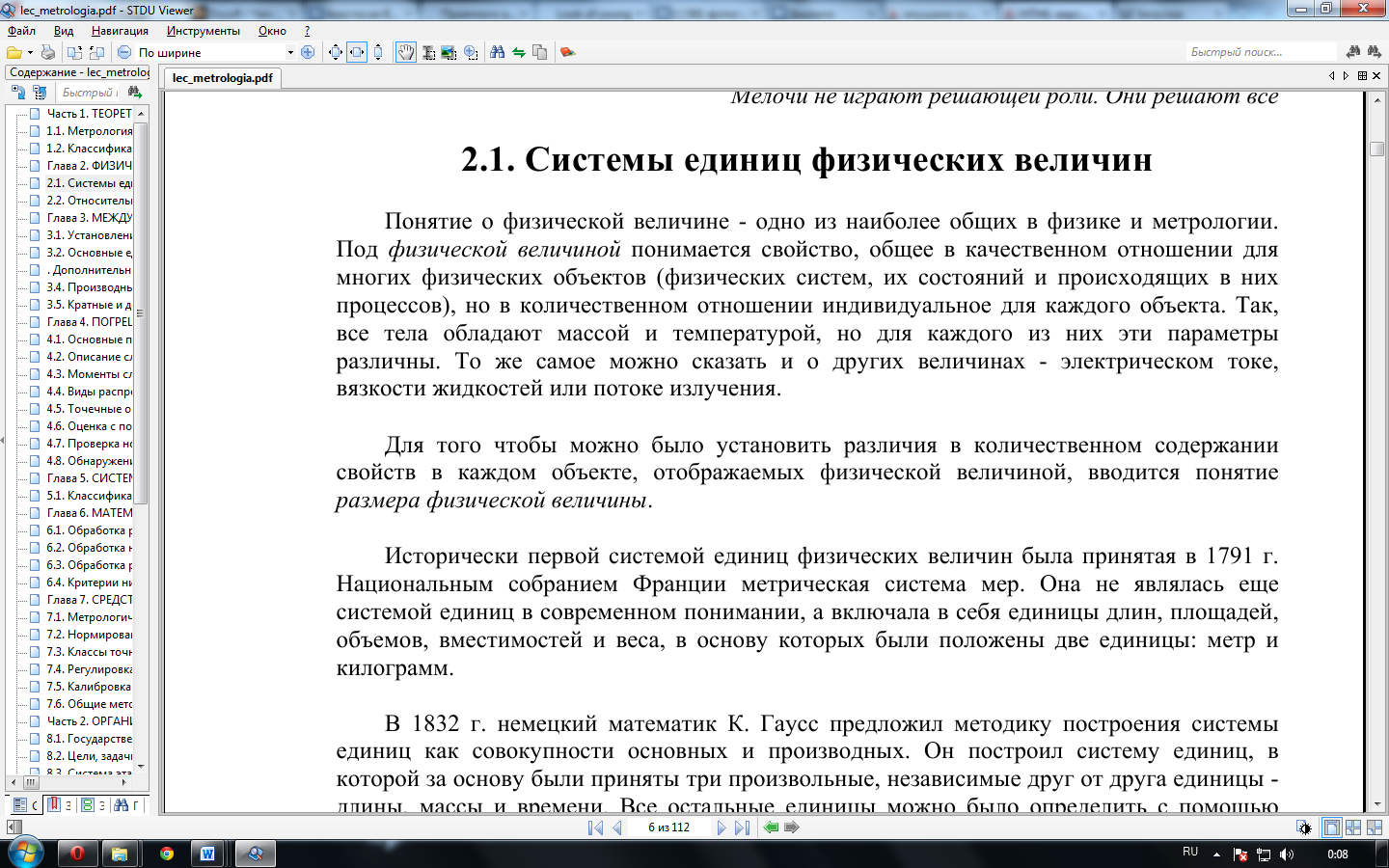Navigate forward with right arrow
The image size is (1389, 868).
click(792, 827)
